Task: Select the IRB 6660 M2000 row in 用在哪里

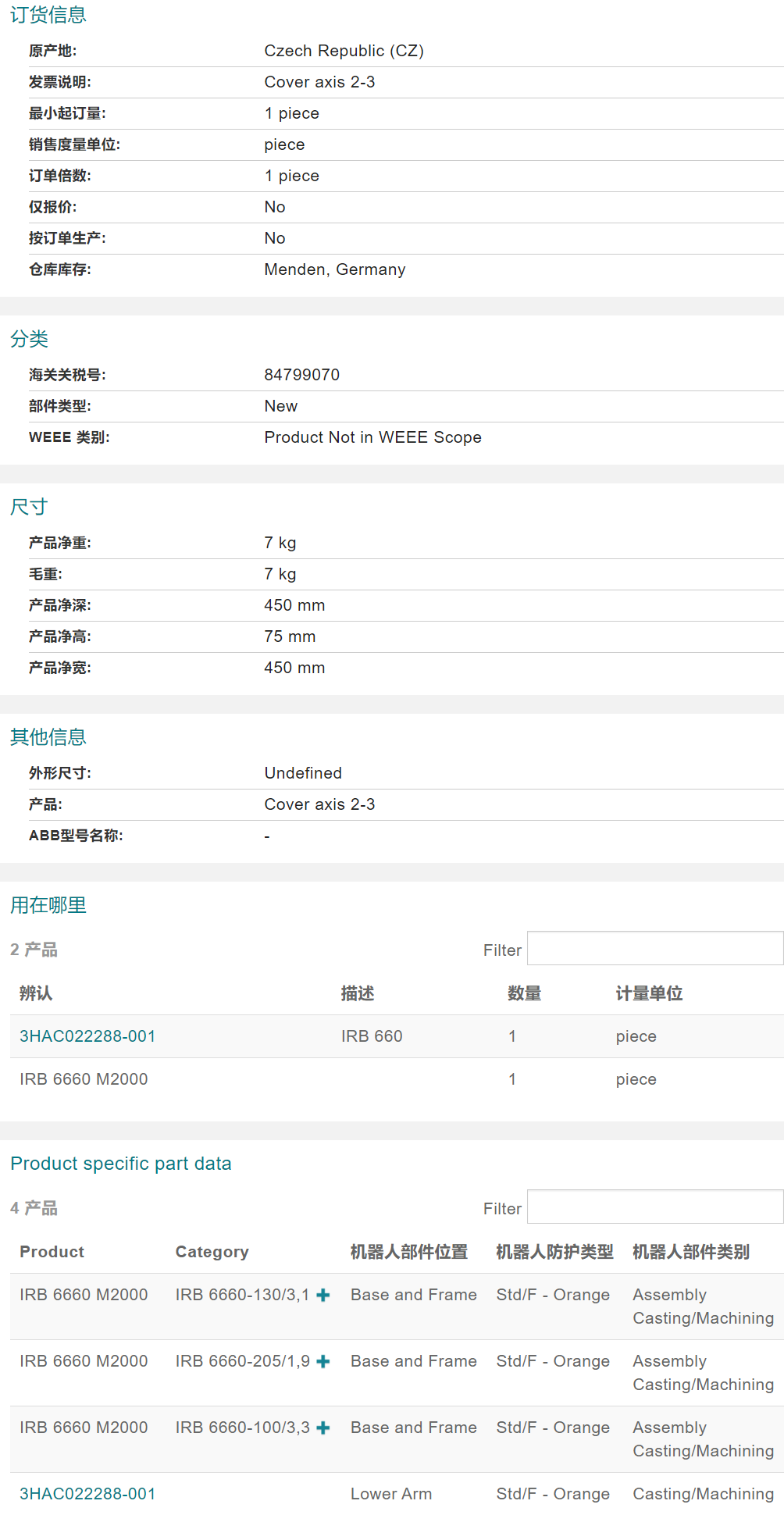Action: tap(84, 1079)
